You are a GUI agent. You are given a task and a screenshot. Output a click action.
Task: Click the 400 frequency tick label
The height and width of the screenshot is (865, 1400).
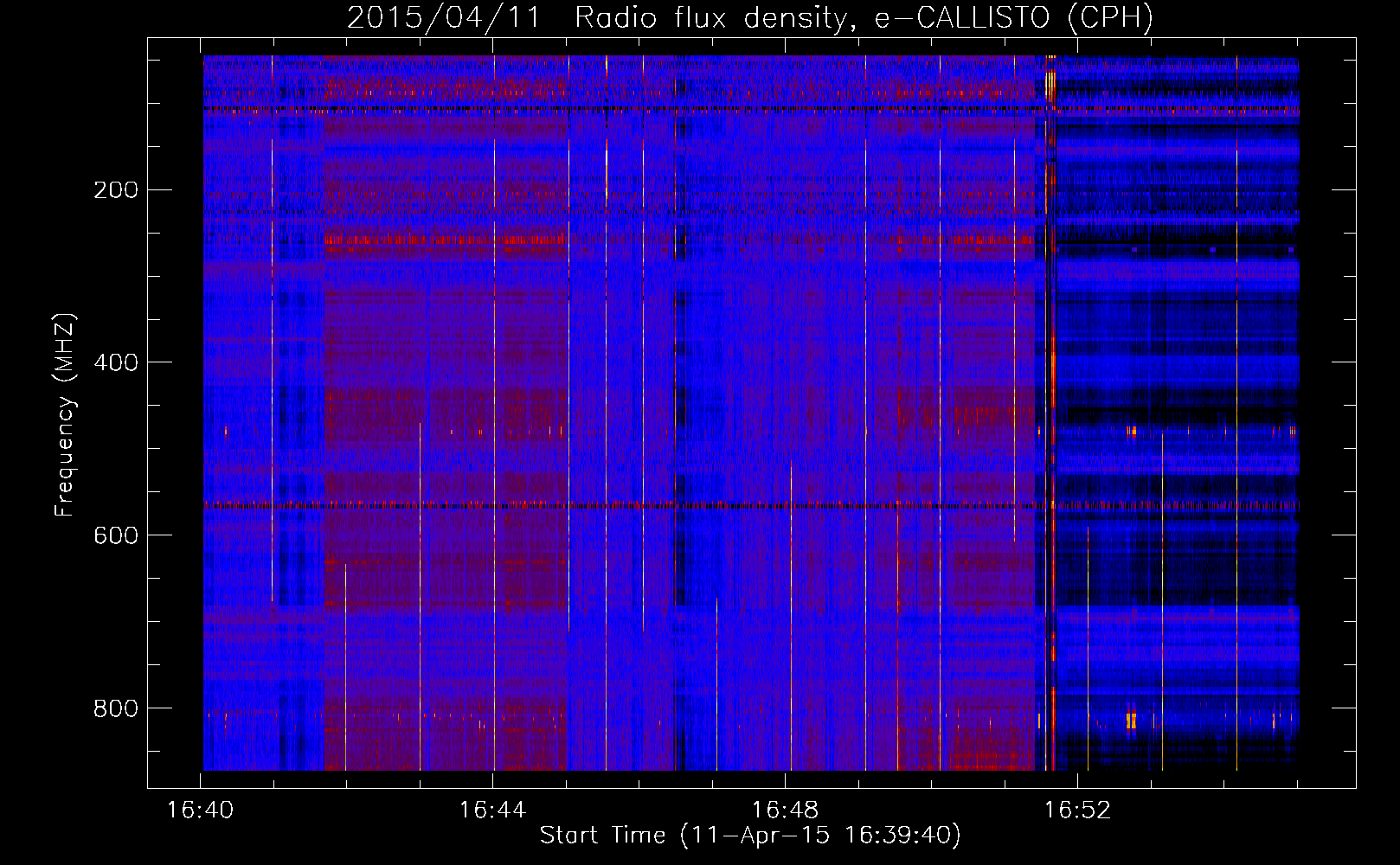click(116, 362)
